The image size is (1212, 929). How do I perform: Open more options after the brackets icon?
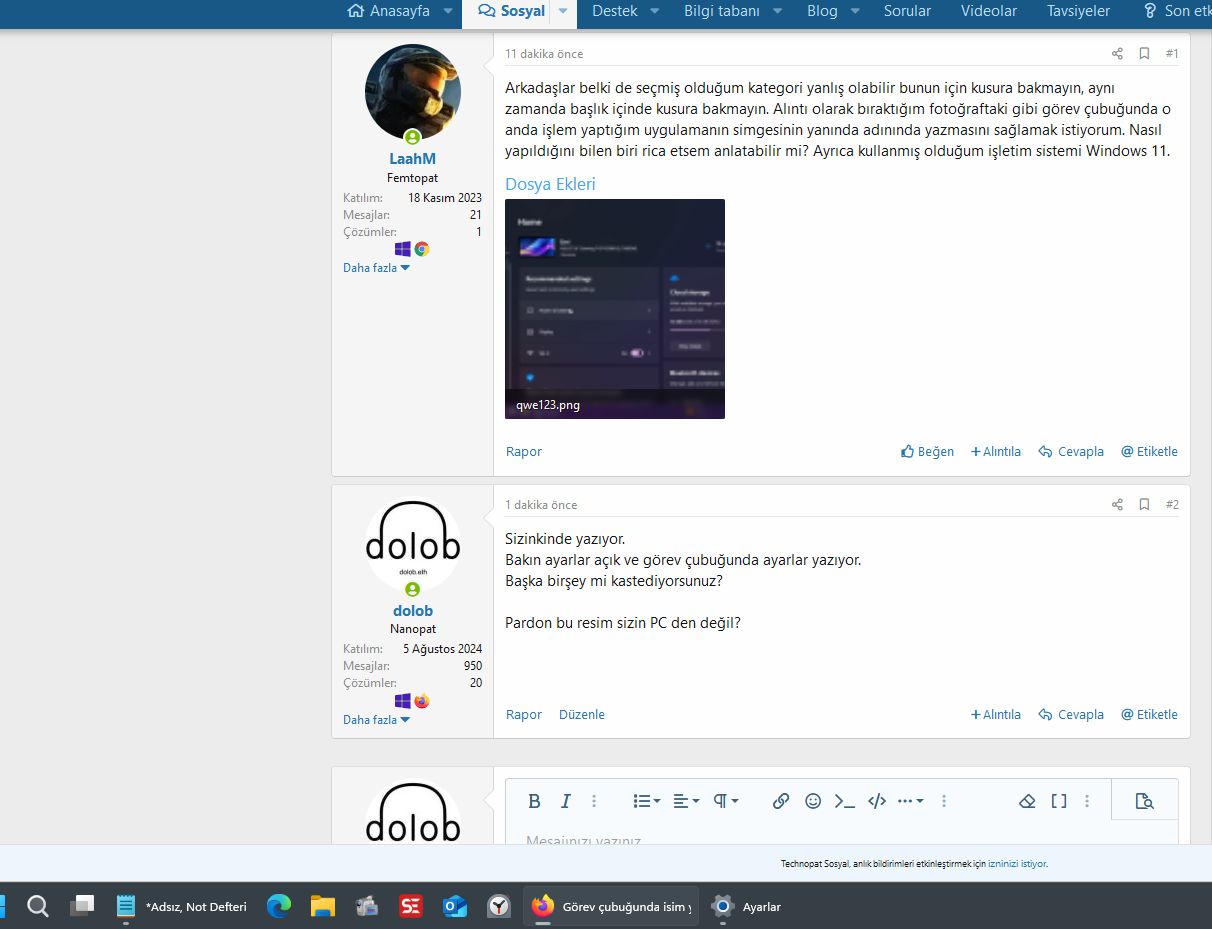[x=1087, y=801]
